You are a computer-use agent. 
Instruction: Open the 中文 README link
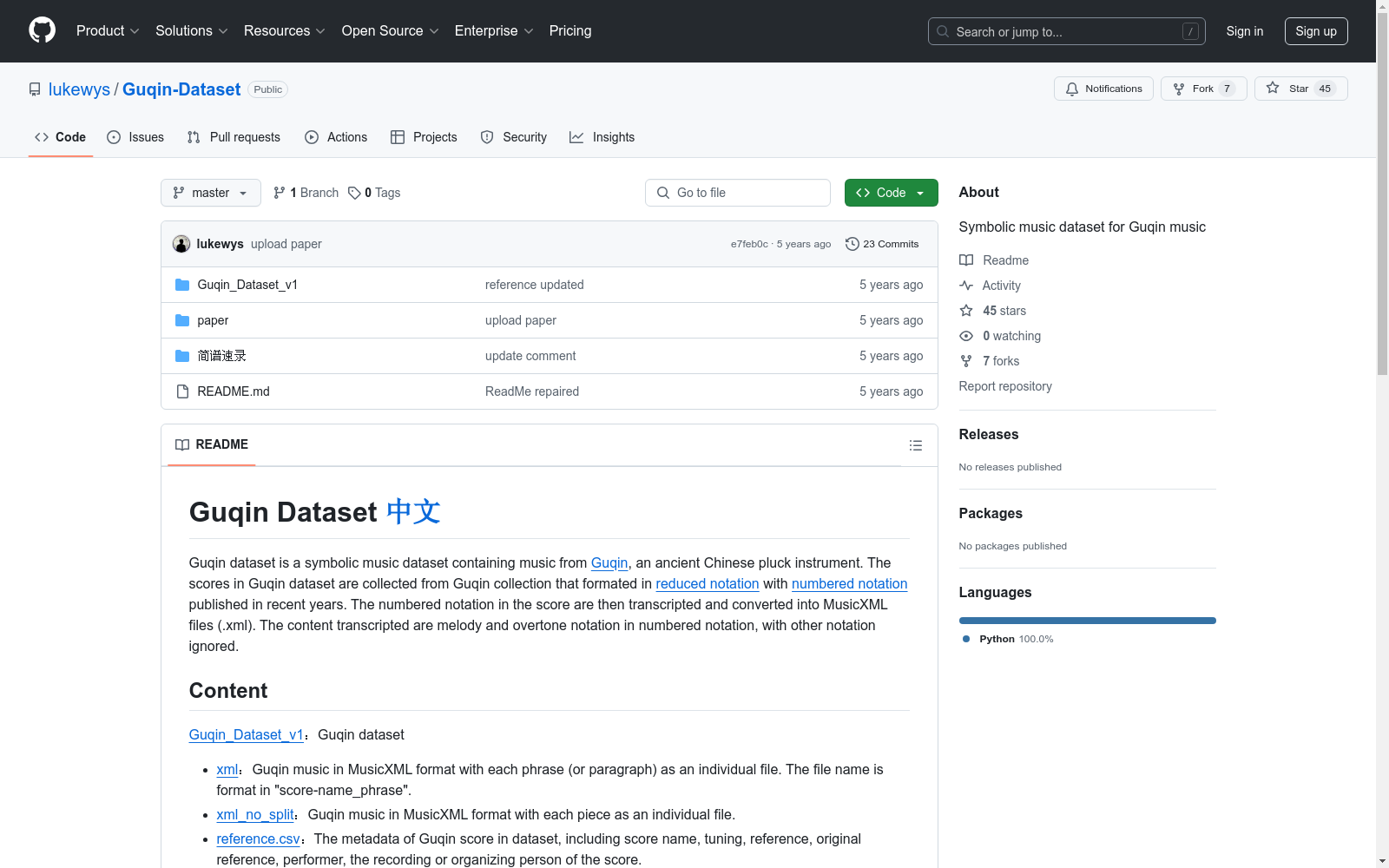[x=413, y=512]
